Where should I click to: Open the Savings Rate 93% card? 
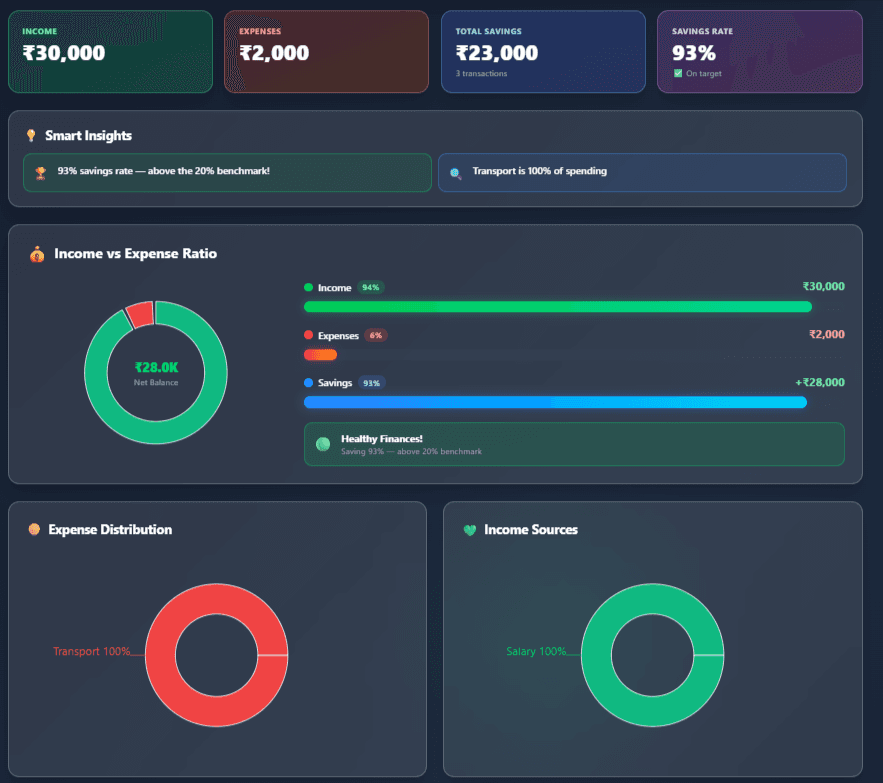click(760, 51)
